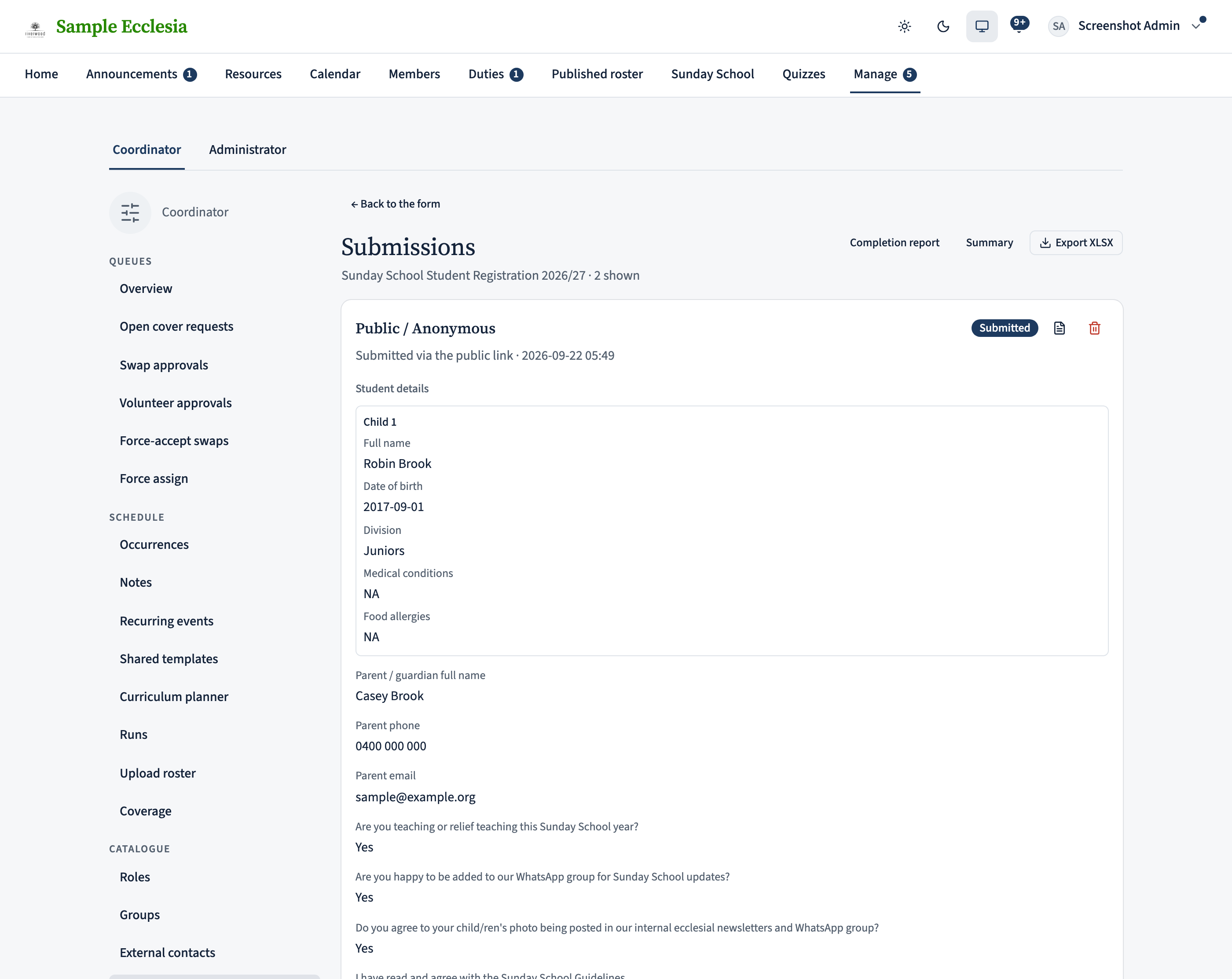Expand the Screenshot Admin account menu chevron
Viewport: 1232px width, 979px height.
point(1195,26)
